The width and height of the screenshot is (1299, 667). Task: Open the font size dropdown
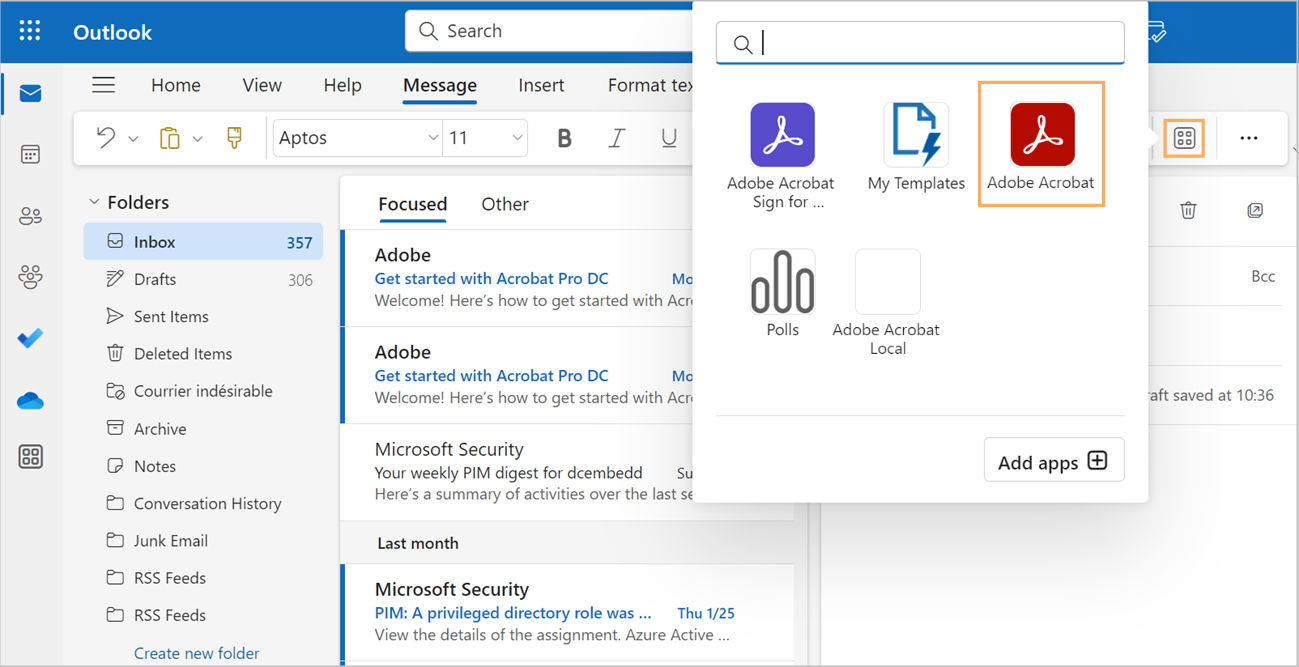[516, 138]
